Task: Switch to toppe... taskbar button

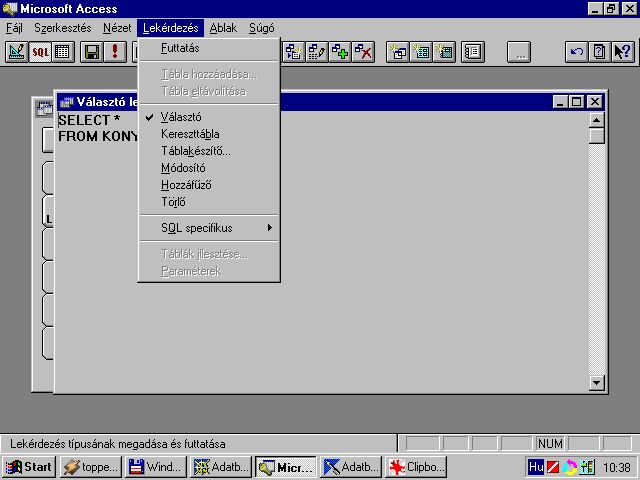Action: coord(91,467)
